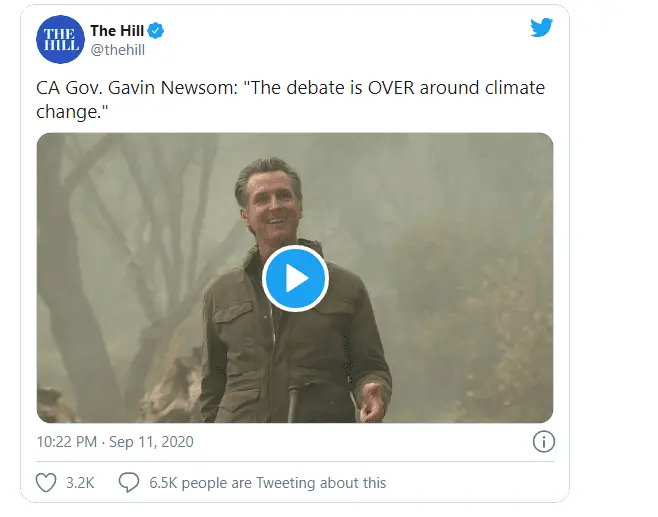This screenshot has height=517, width=658.
Task: Click the 3.2K likes count
Action: (80, 482)
